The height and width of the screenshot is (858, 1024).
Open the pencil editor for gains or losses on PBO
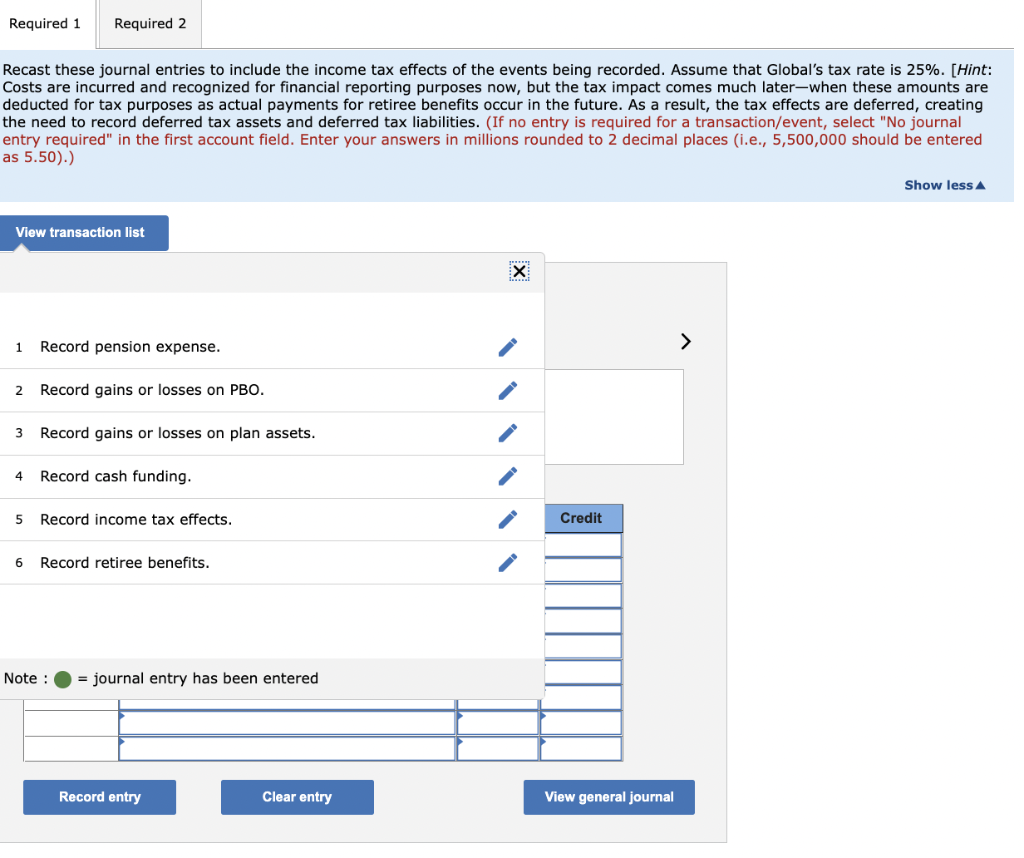click(508, 390)
